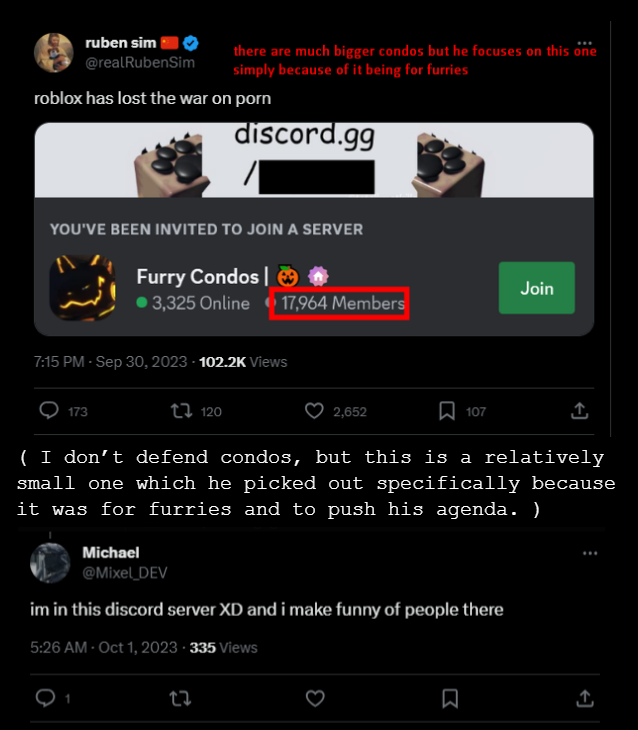Open @Mixel_DEV profile handle
Viewport: 638px width, 730px height.
[125, 573]
